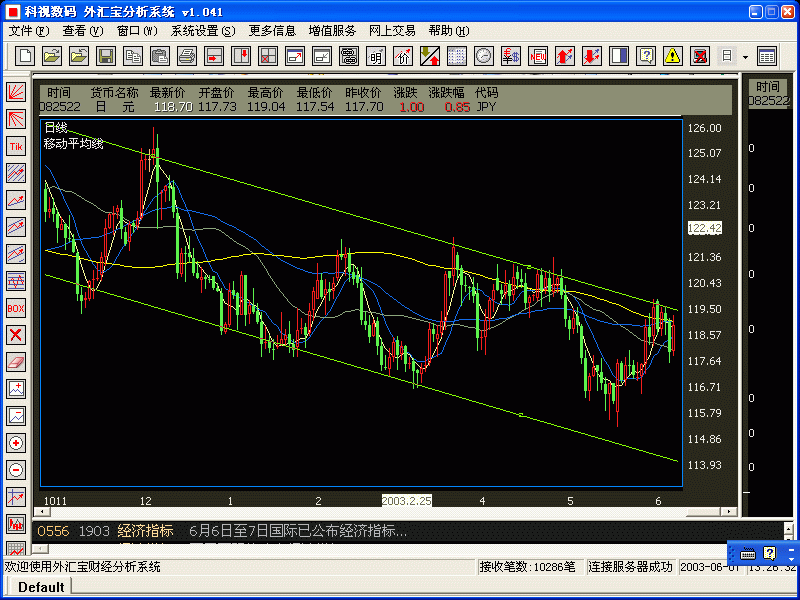Select the BOX drawing tool
This screenshot has height=600, width=800.
[14, 308]
